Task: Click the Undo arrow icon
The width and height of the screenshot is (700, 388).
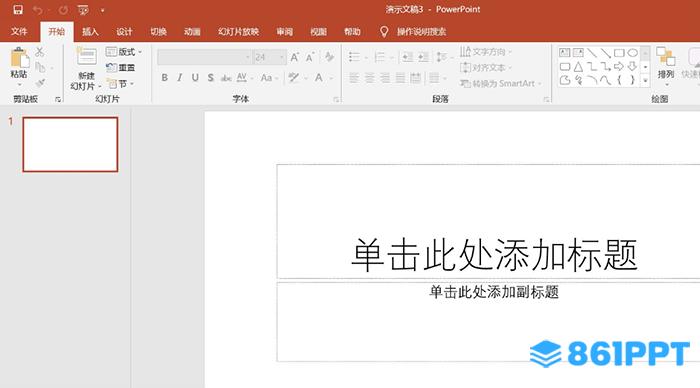Action: click(x=38, y=10)
